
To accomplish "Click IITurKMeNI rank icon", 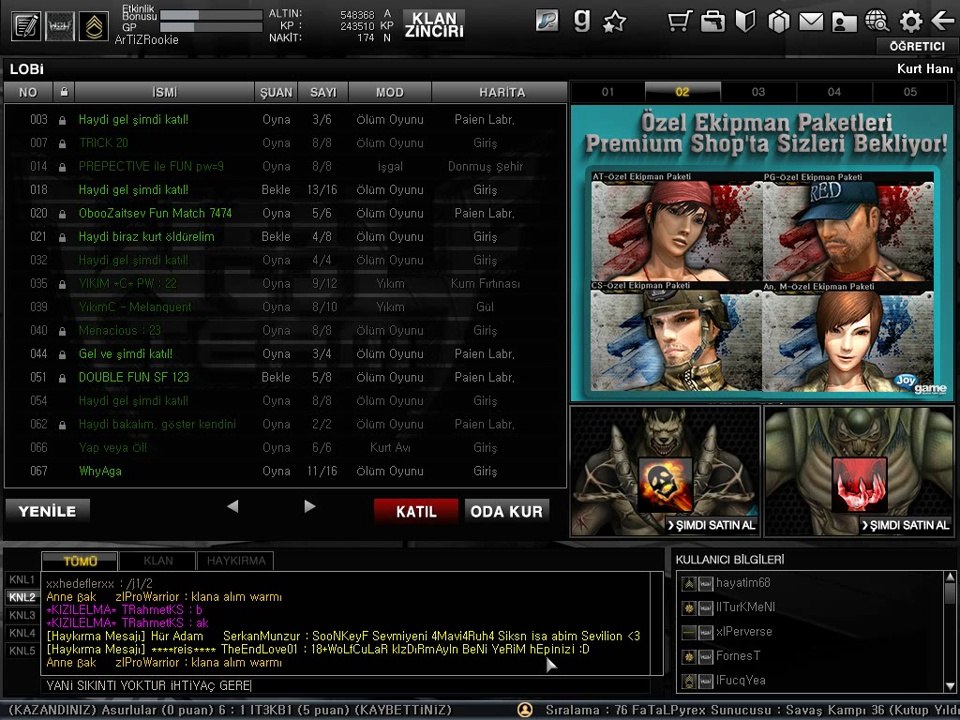I will [x=689, y=608].
